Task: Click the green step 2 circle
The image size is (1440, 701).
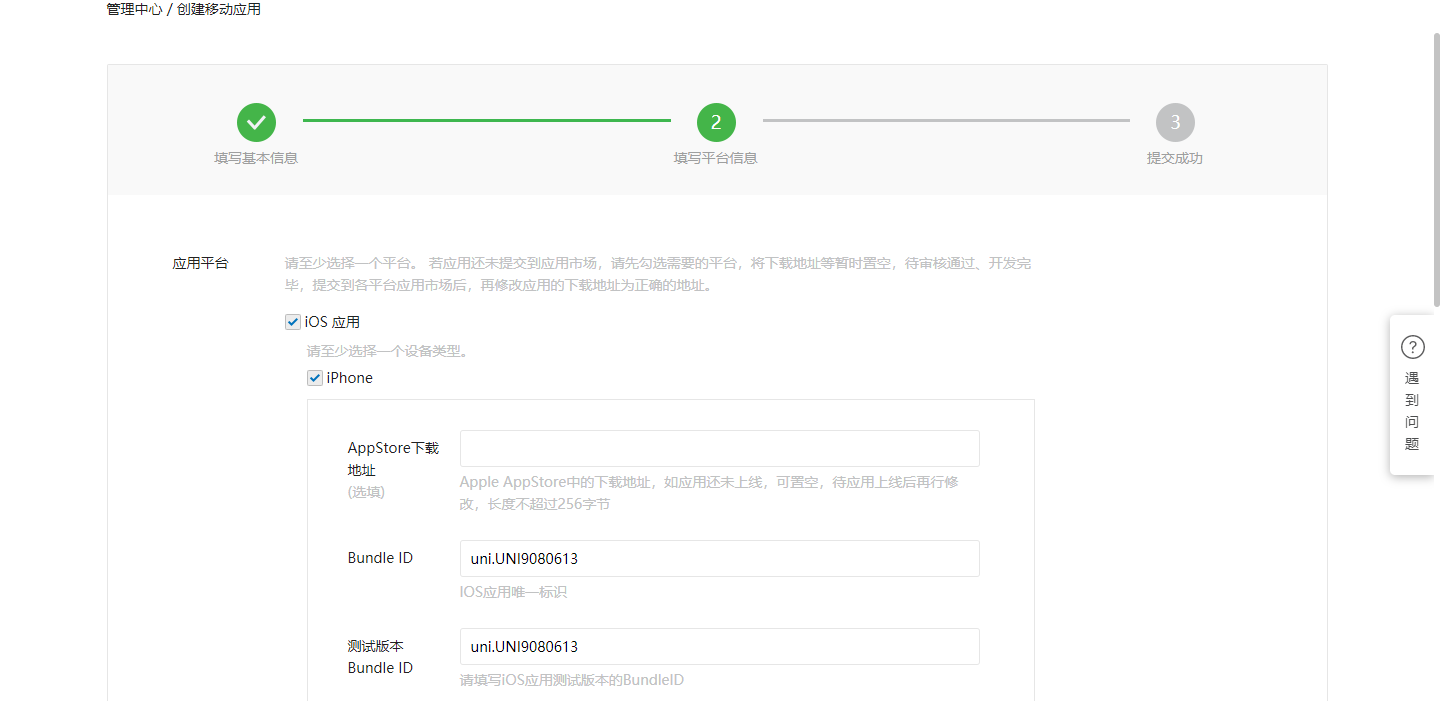Action: coord(716,122)
